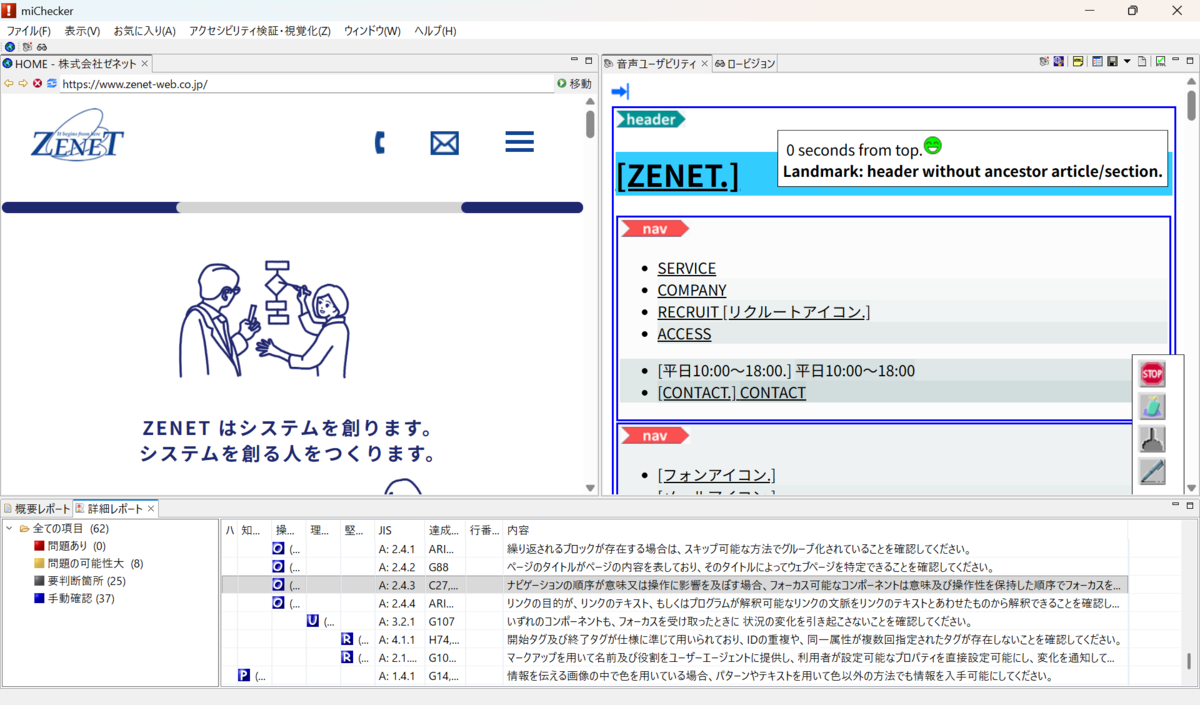This screenshot has height=705, width=1200.
Task: Click the globe icon in main toolbar
Action: click(10, 46)
